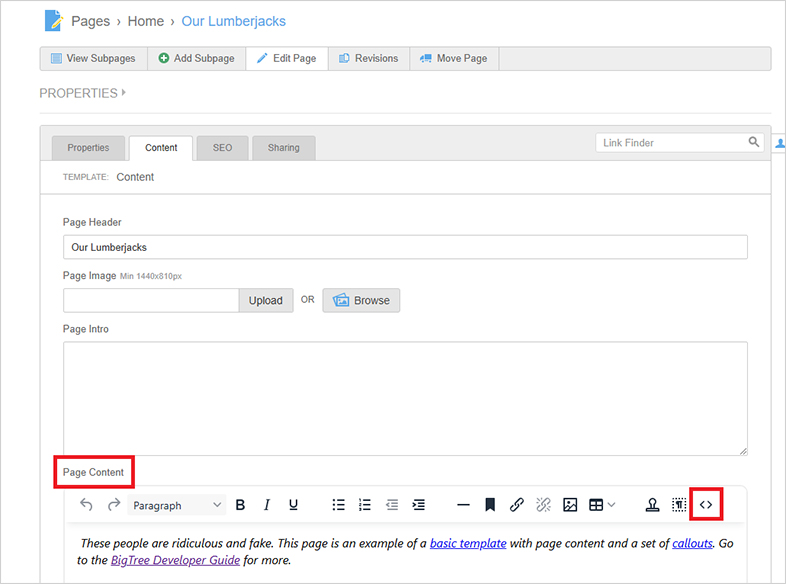The image size is (786, 584).
Task: Click the Browse button
Action: (361, 300)
